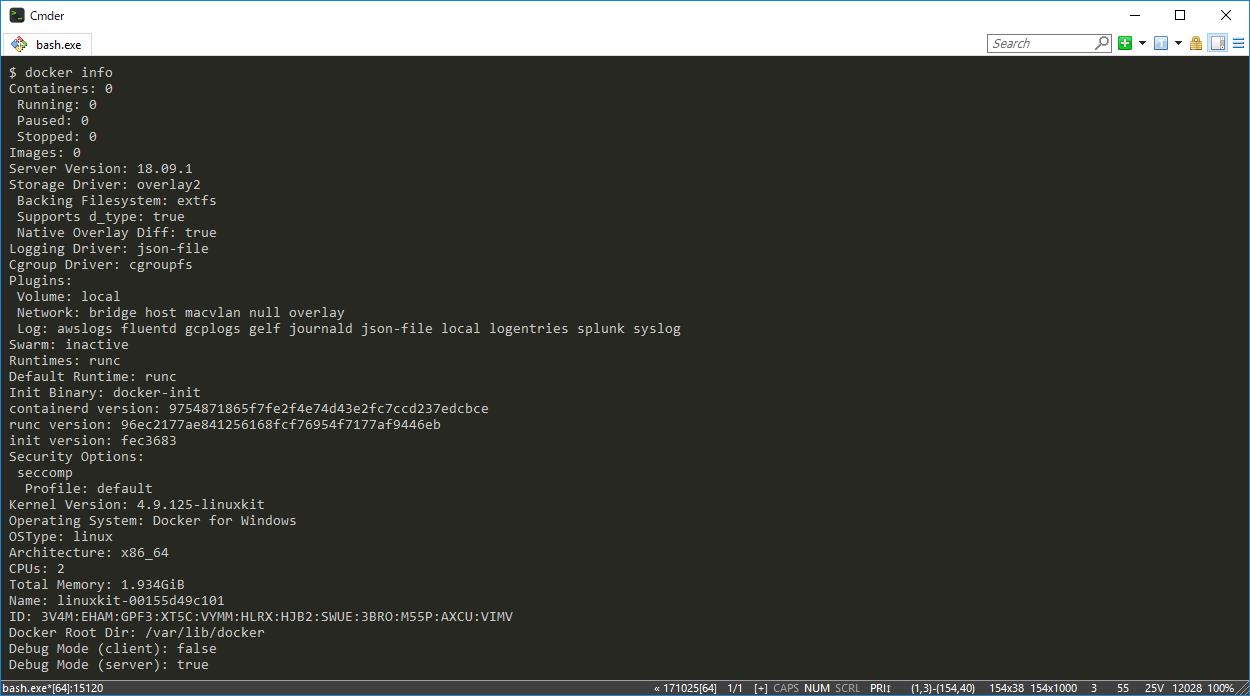Click the NUM indicator in status bar

coord(817,688)
